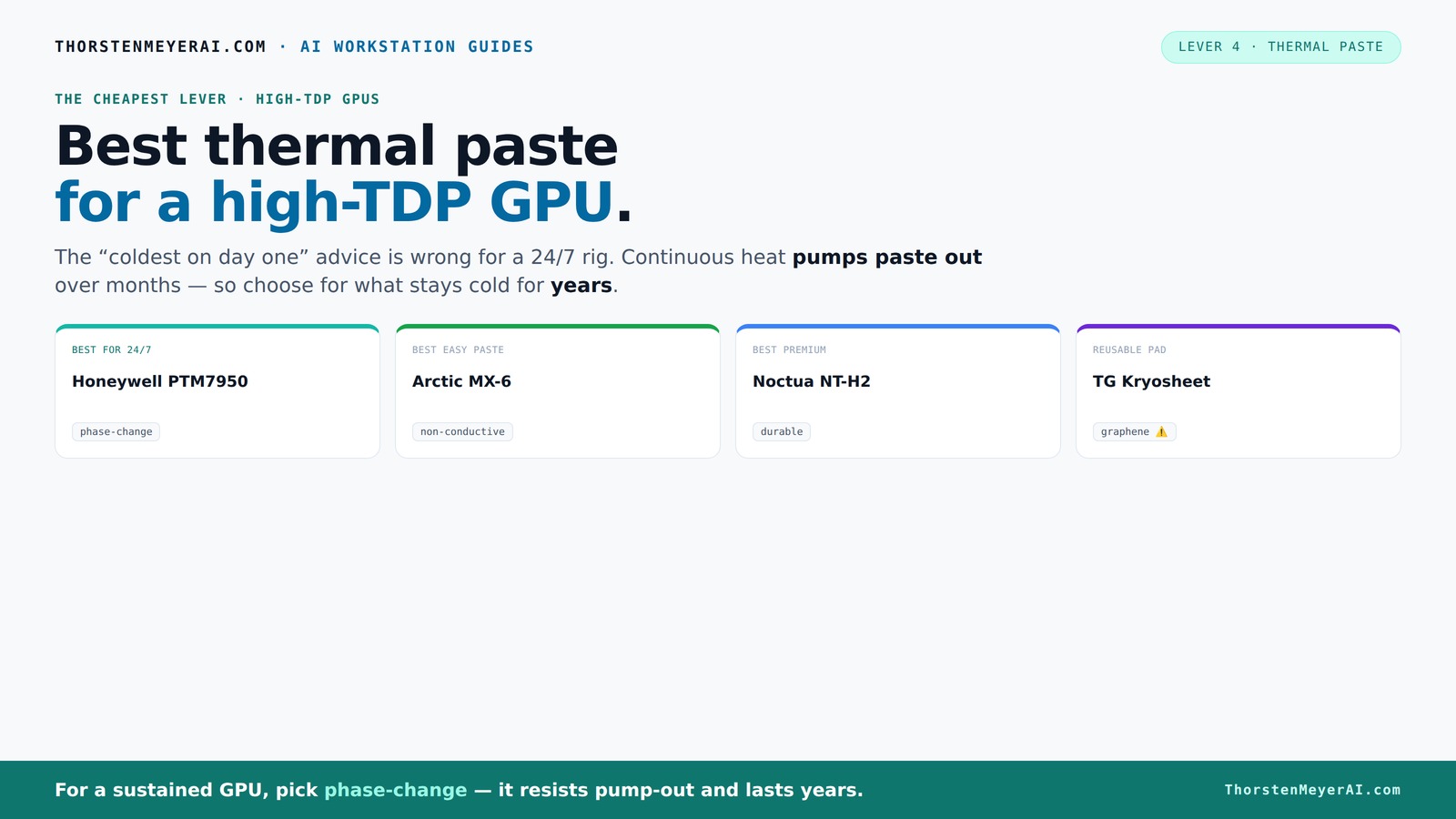Click the BEST FOR 24/7 label

point(112,350)
